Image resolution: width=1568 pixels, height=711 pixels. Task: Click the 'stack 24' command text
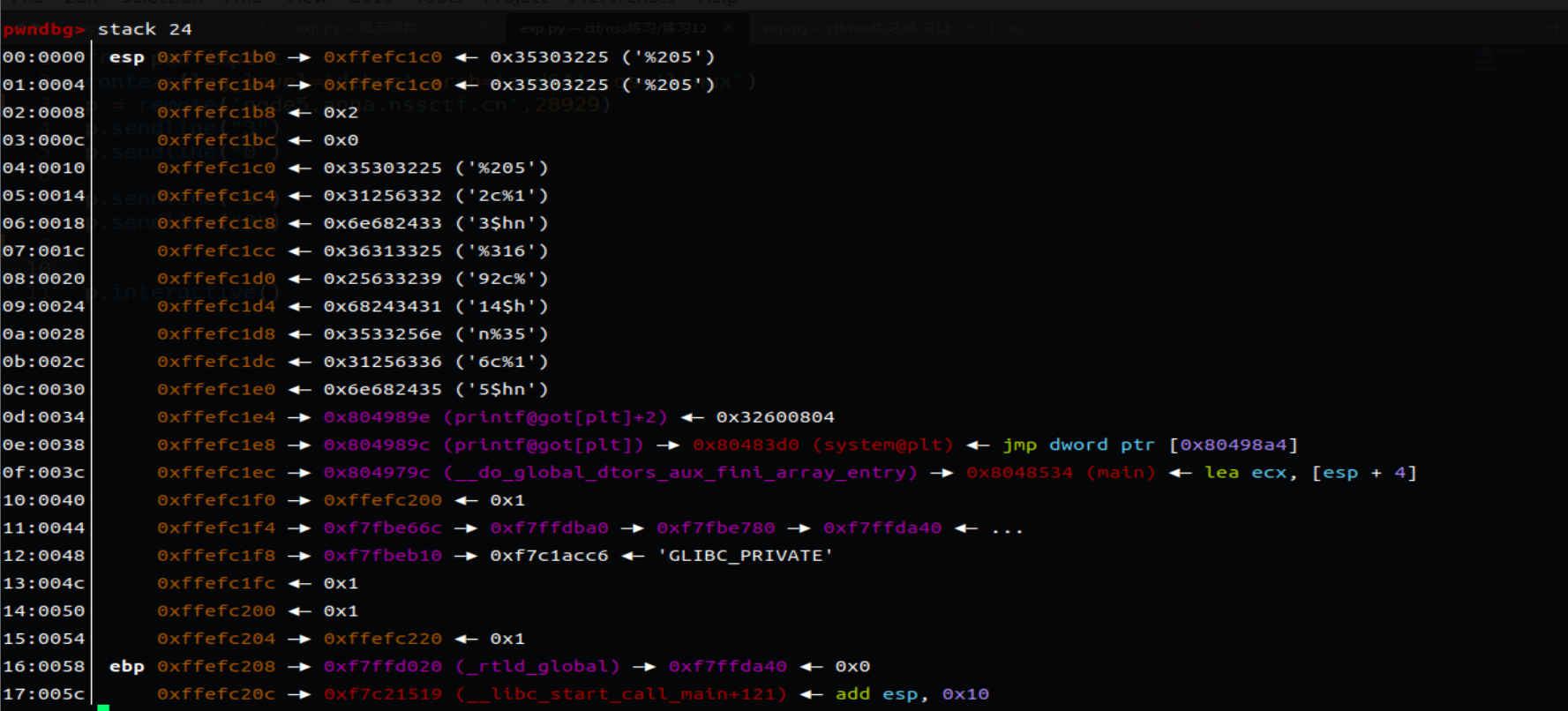coord(145,29)
